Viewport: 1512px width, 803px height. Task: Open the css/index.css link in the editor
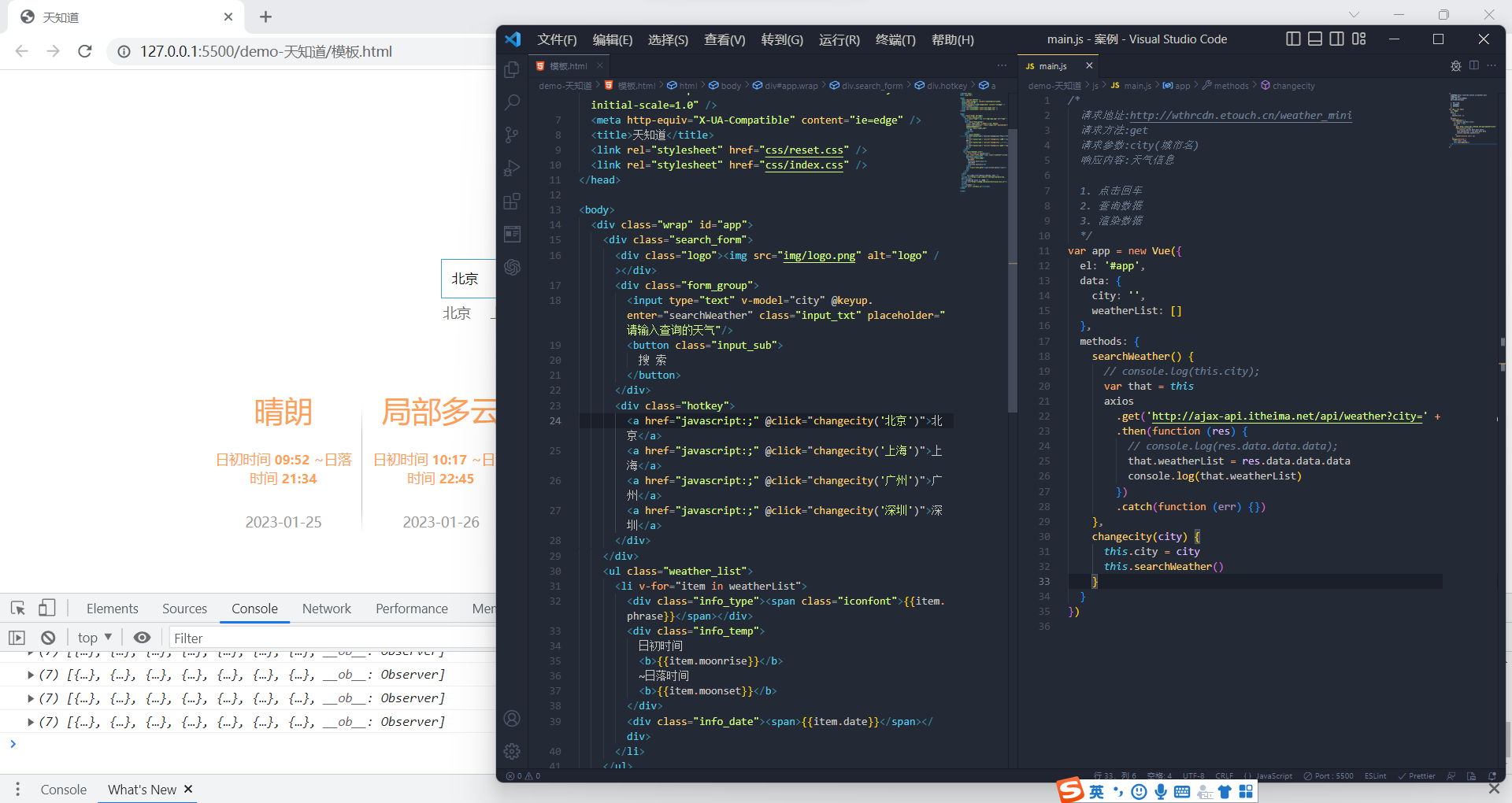tap(806, 165)
